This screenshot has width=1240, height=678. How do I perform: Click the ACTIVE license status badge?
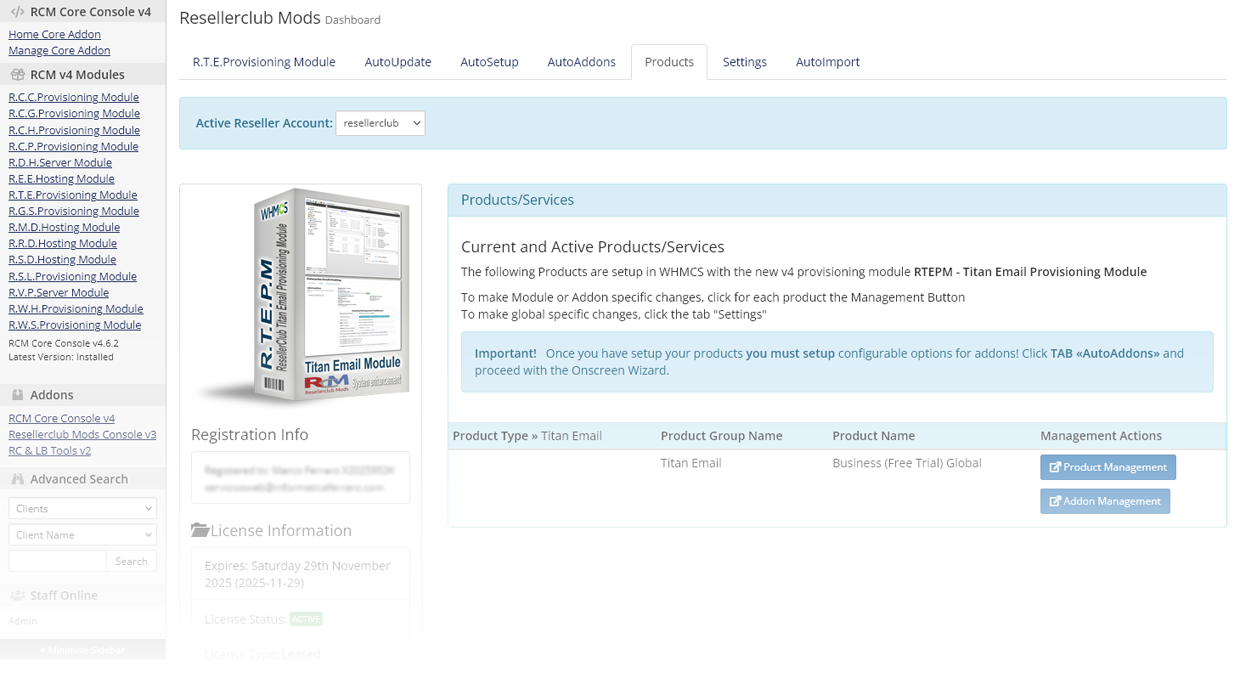306,619
